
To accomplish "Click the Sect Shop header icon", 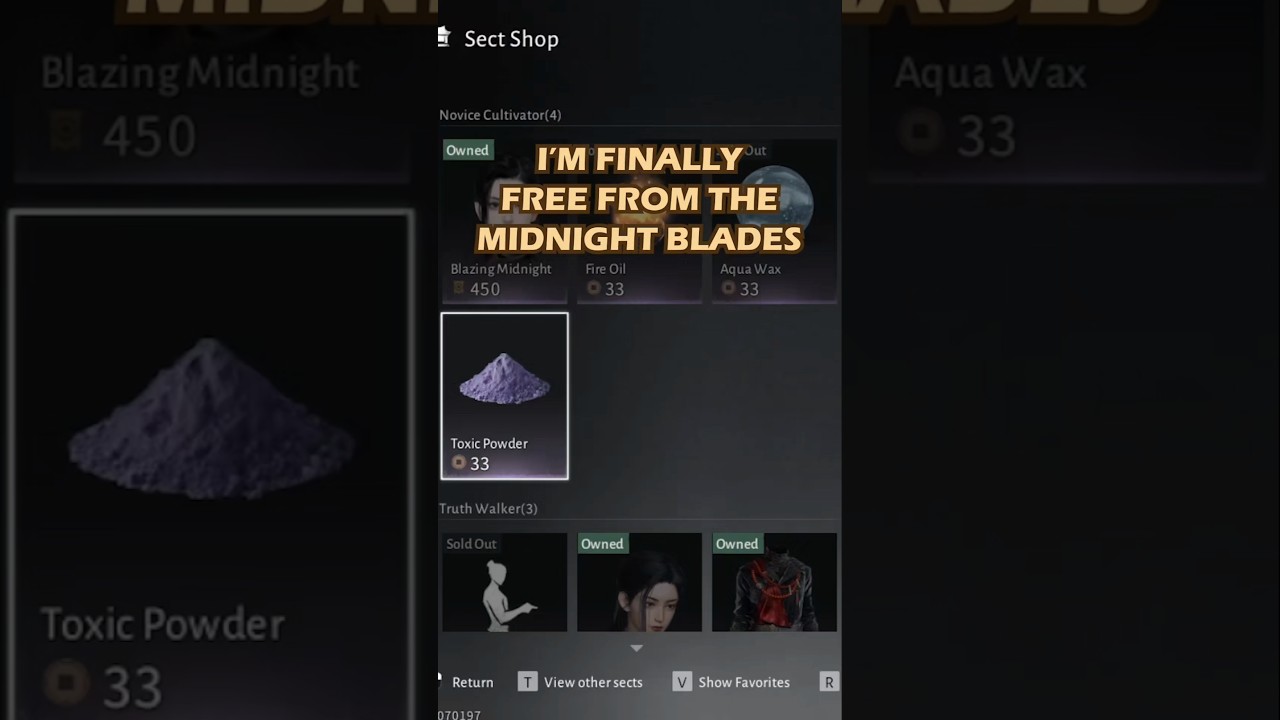I will [x=444, y=38].
